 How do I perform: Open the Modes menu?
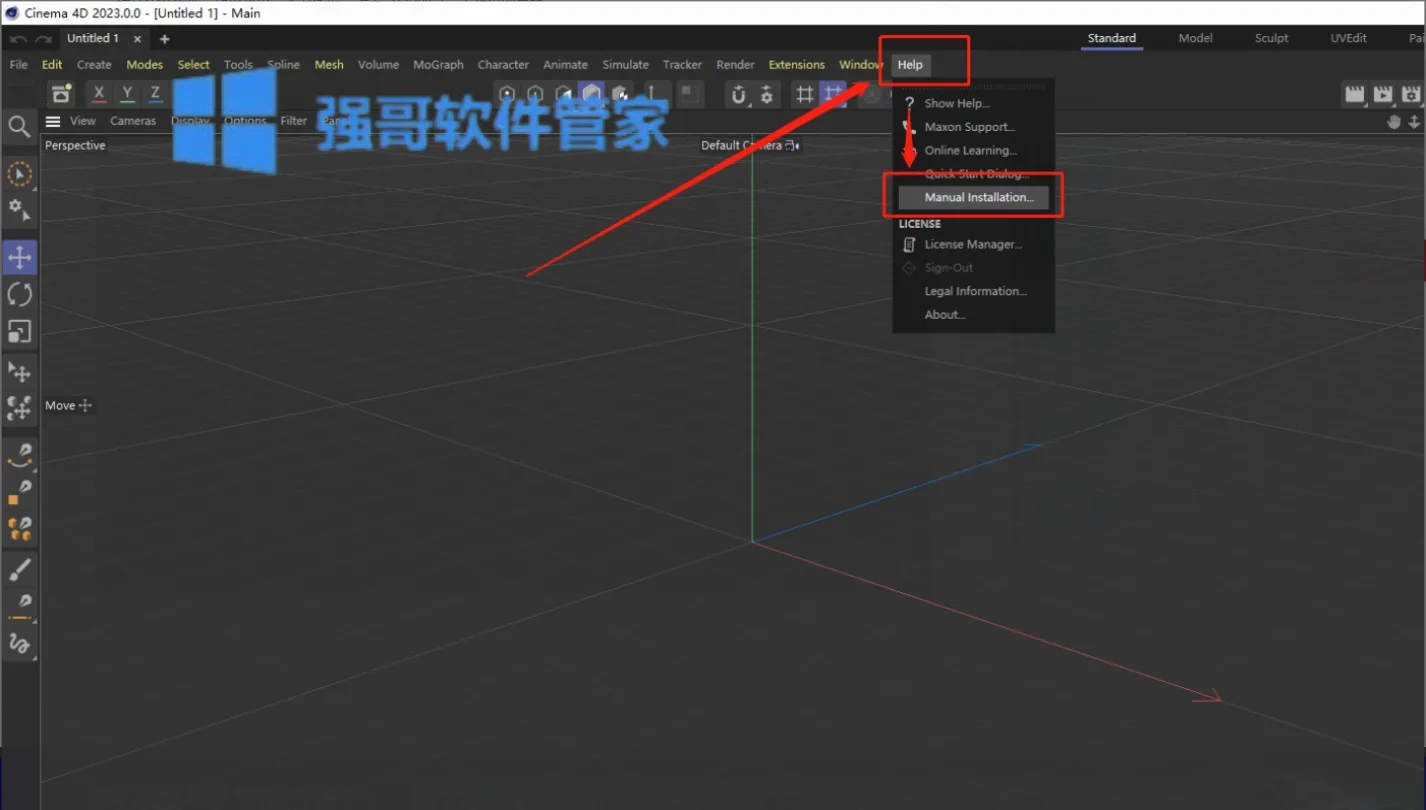[x=144, y=65]
